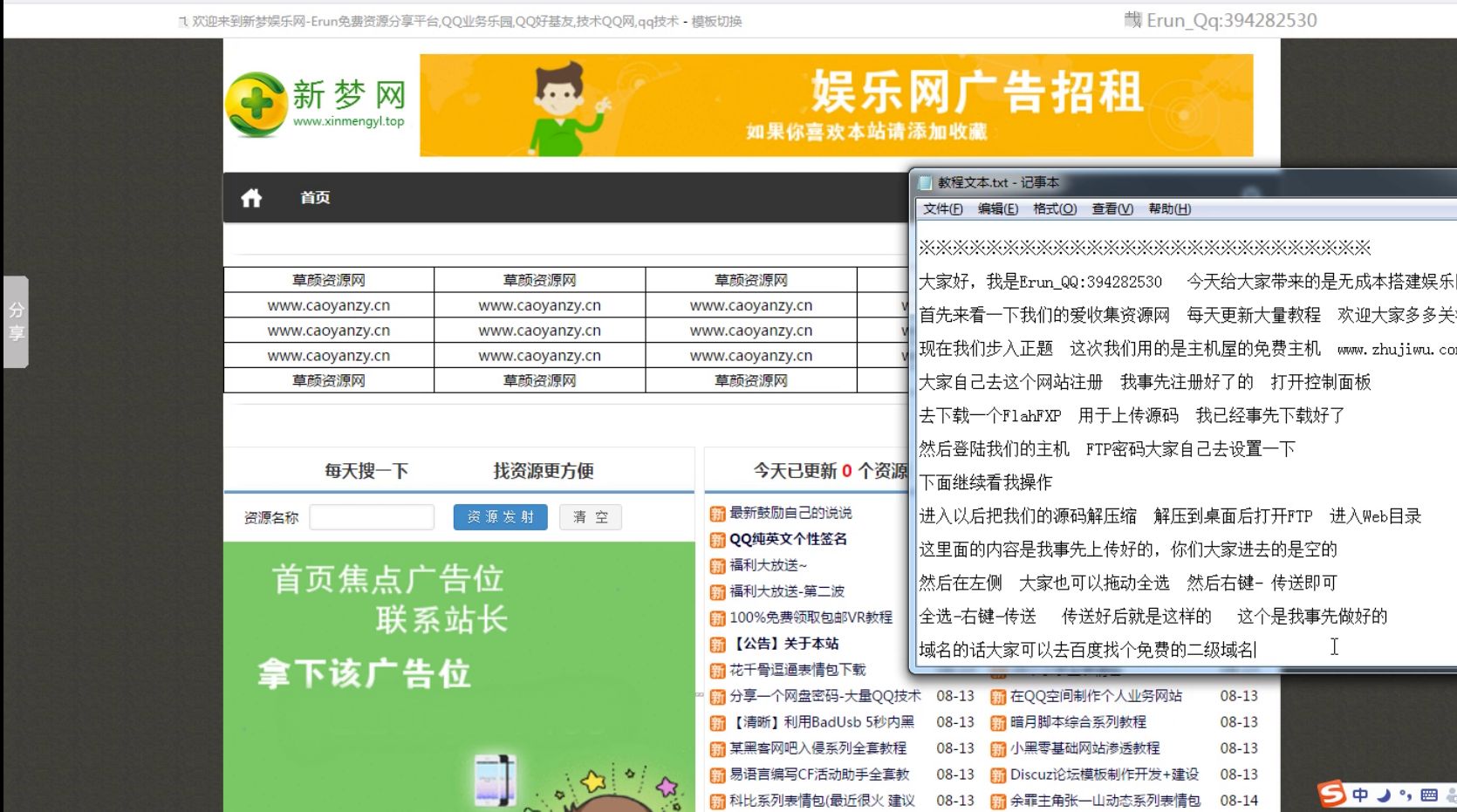Open the 【公告】关于本站 announcement link
This screenshot has height=812, width=1457.
tap(783, 644)
